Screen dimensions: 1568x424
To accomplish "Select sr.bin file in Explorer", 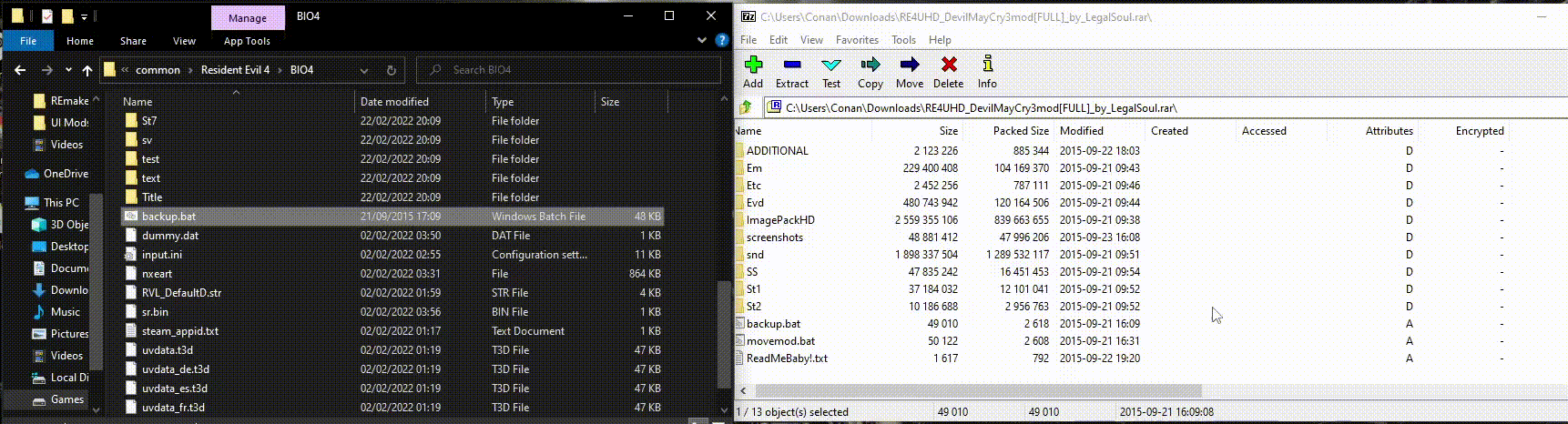I will coord(392,312).
